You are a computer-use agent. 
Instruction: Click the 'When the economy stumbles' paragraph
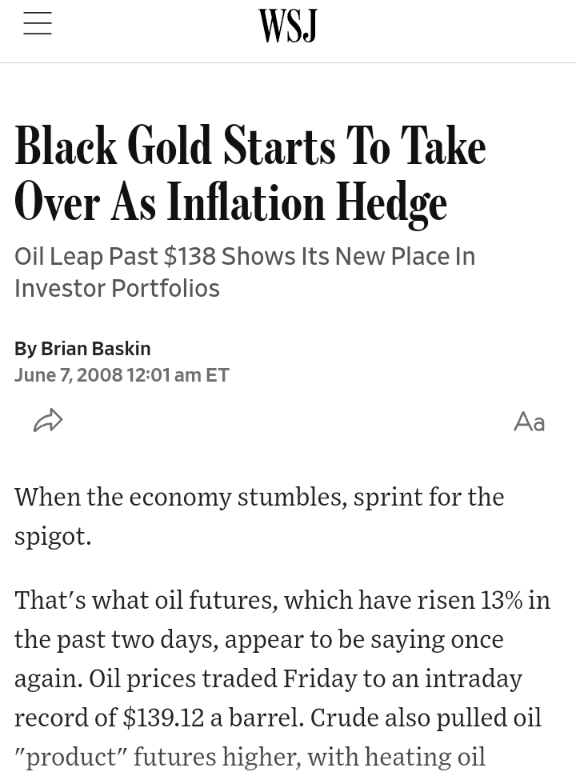(x=259, y=516)
